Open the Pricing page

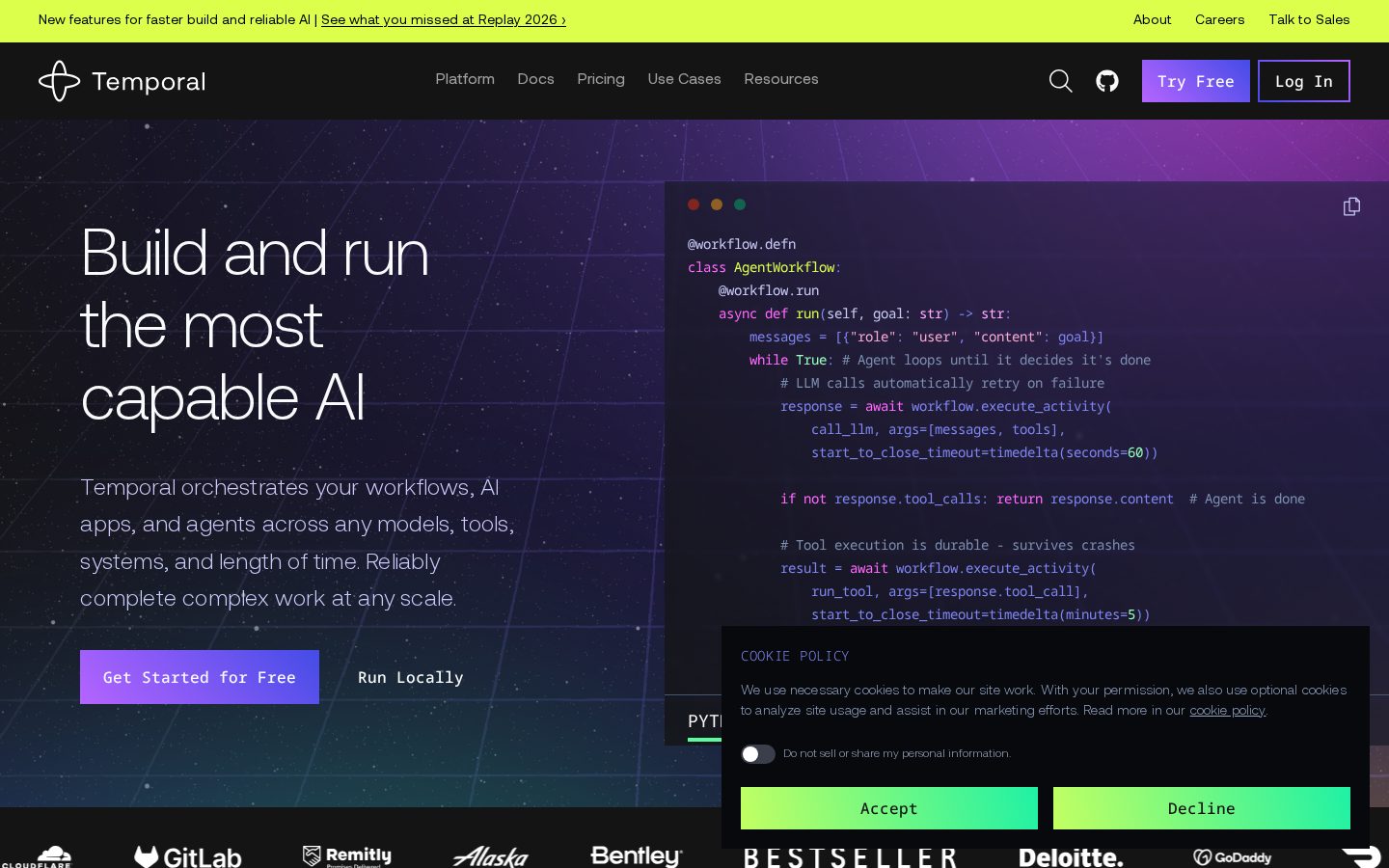point(601,79)
